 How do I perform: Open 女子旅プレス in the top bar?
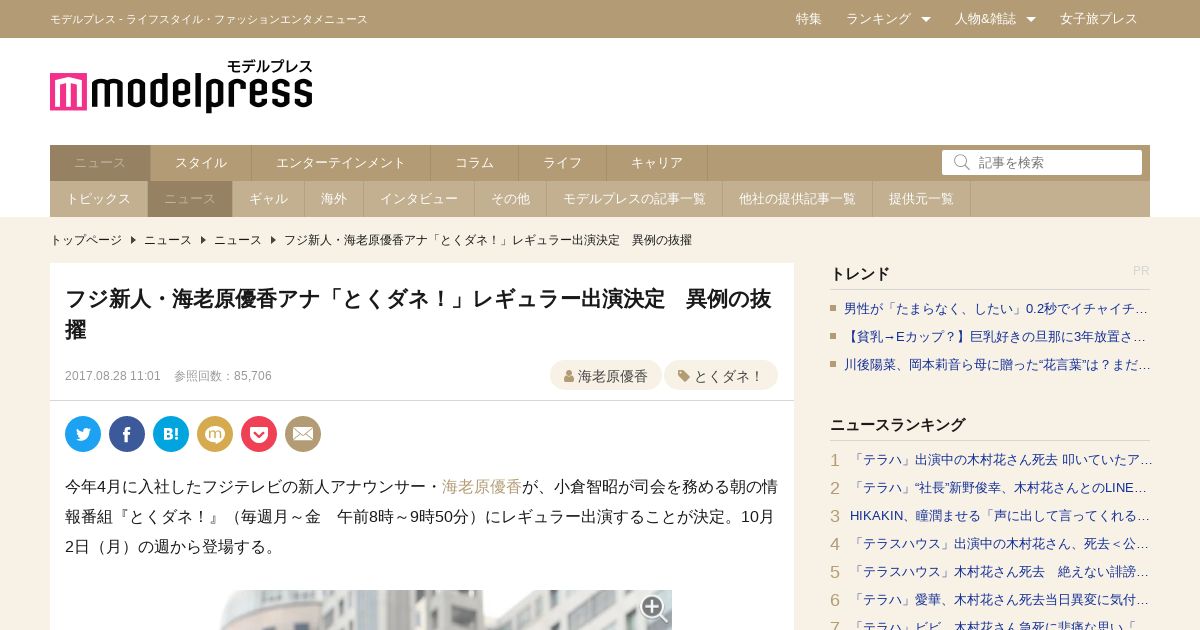(1099, 19)
